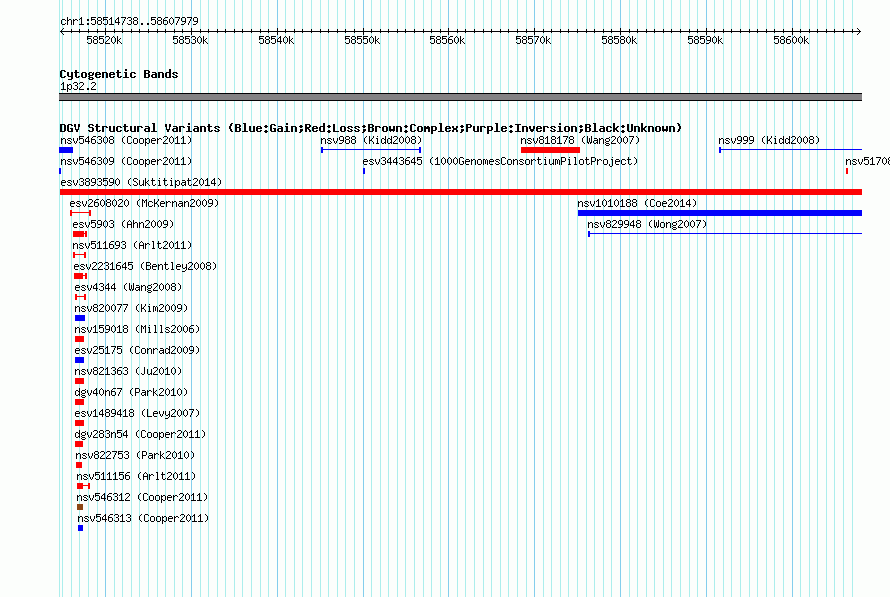Open nsv1010188 (Coe2014) label
Image resolution: width=890 pixels, height=597 pixels.
coord(637,203)
